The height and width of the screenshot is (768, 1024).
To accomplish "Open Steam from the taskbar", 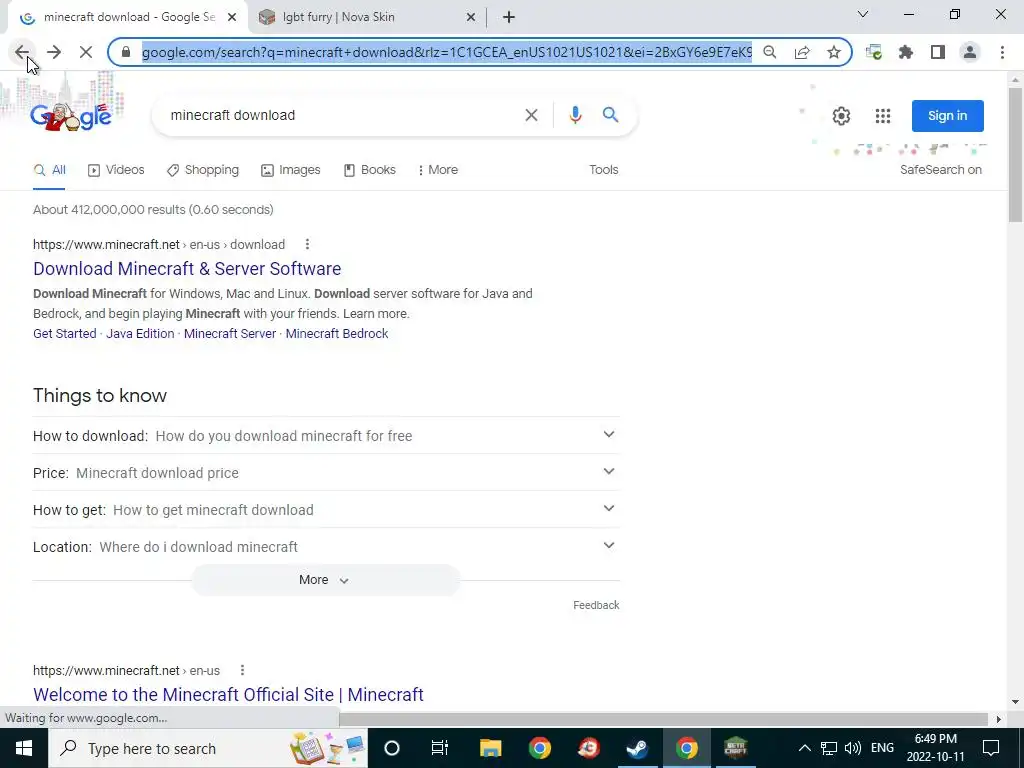I will click(x=637, y=748).
